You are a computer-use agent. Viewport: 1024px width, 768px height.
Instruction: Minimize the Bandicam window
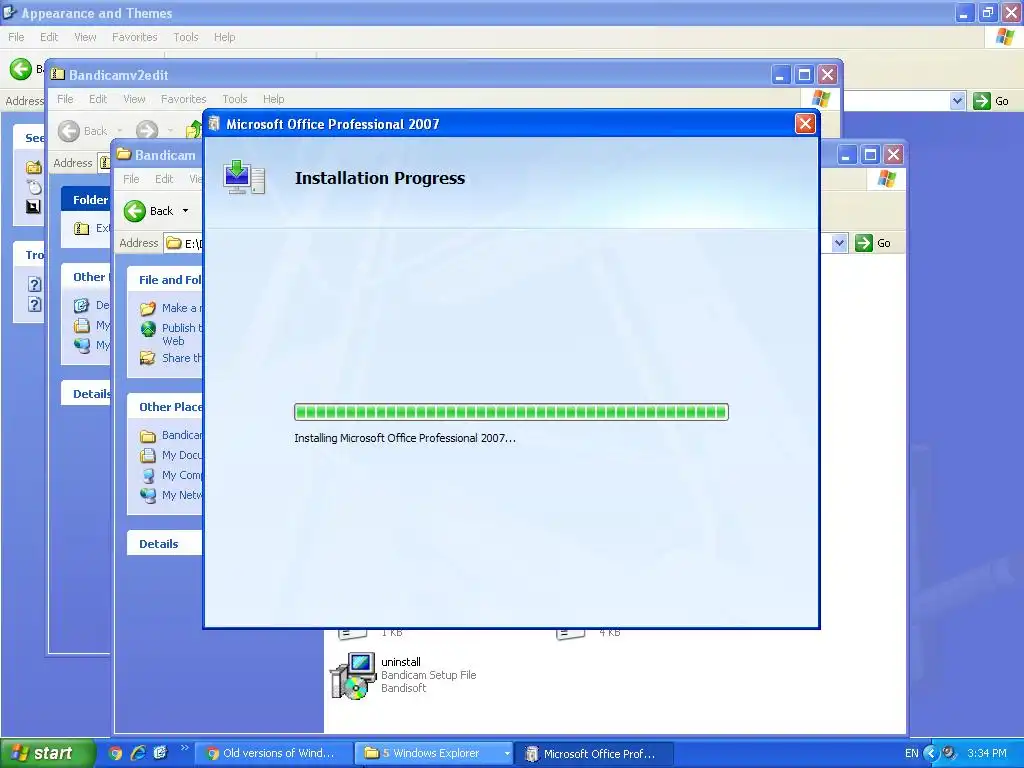(846, 155)
